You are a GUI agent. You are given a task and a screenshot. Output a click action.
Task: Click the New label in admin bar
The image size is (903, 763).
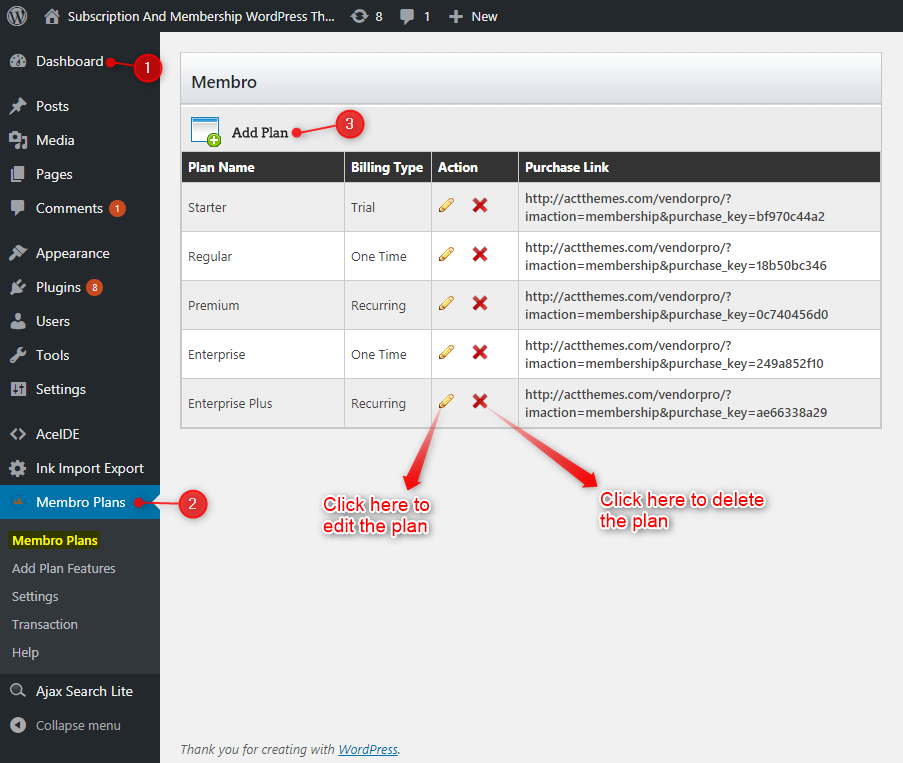coord(484,17)
